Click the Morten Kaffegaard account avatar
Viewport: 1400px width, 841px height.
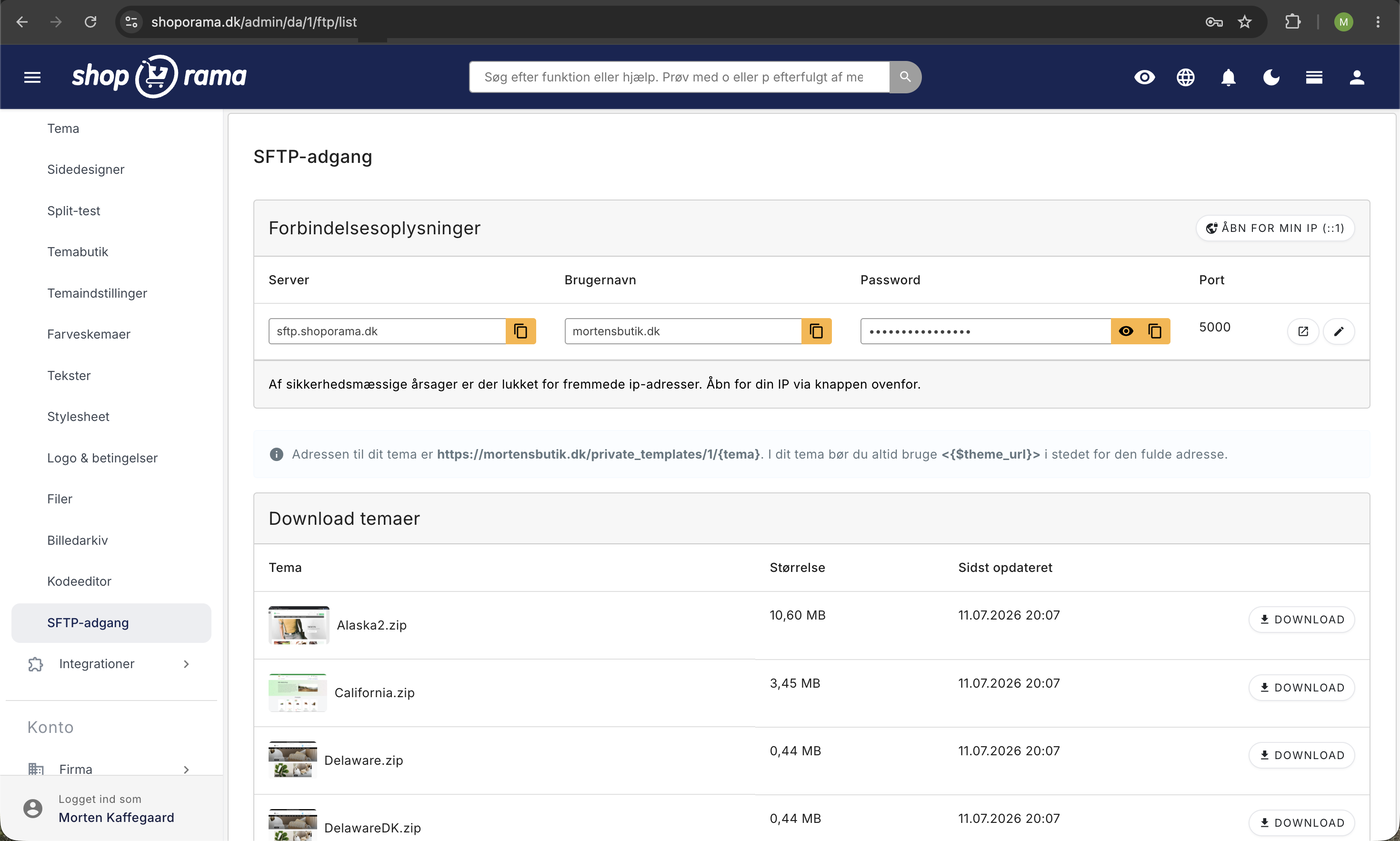[x=33, y=808]
